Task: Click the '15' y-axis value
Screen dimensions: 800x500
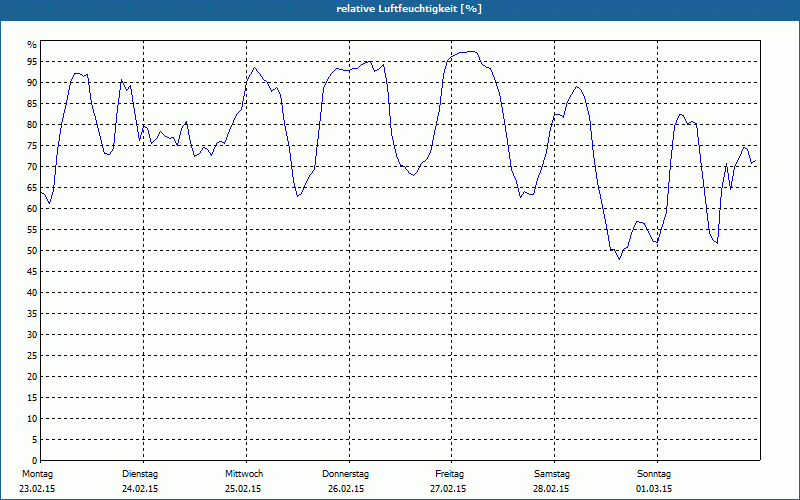Action: pos(32,397)
